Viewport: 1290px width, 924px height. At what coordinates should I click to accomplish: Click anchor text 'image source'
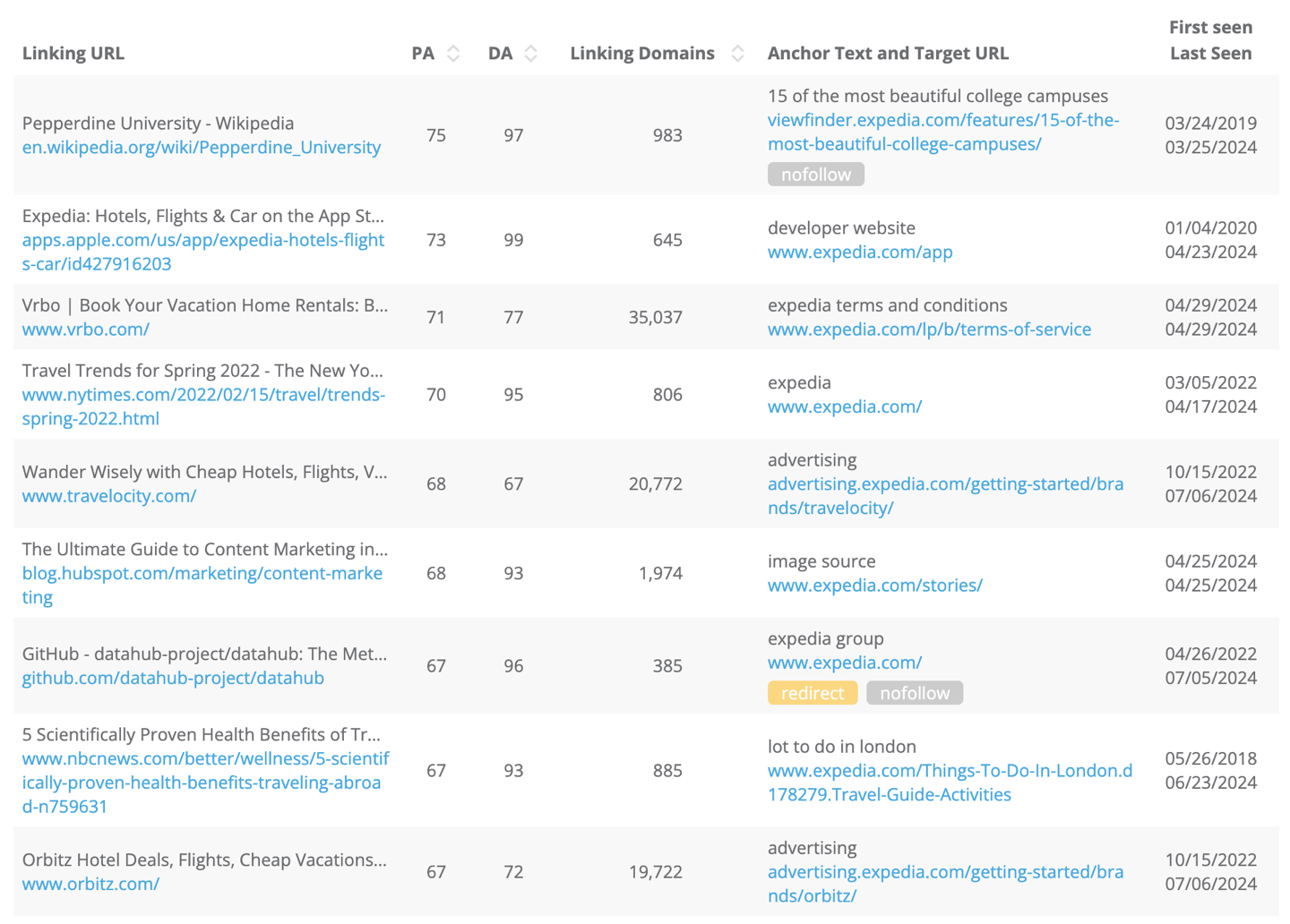821,561
